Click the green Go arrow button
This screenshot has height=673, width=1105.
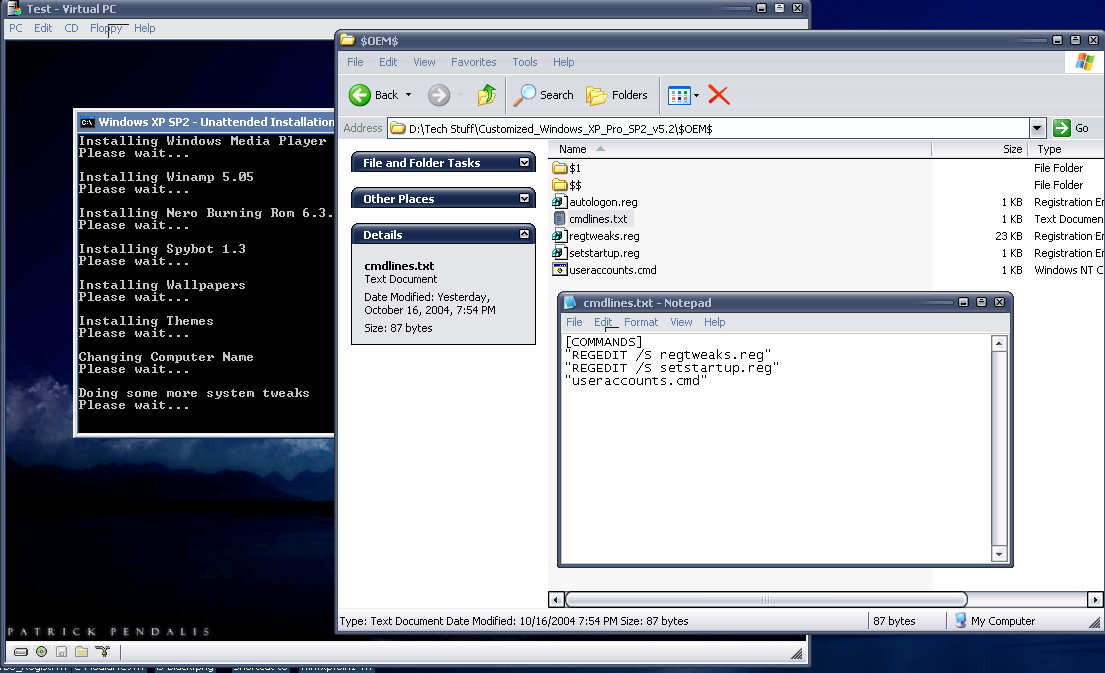pyautogui.click(x=1061, y=128)
